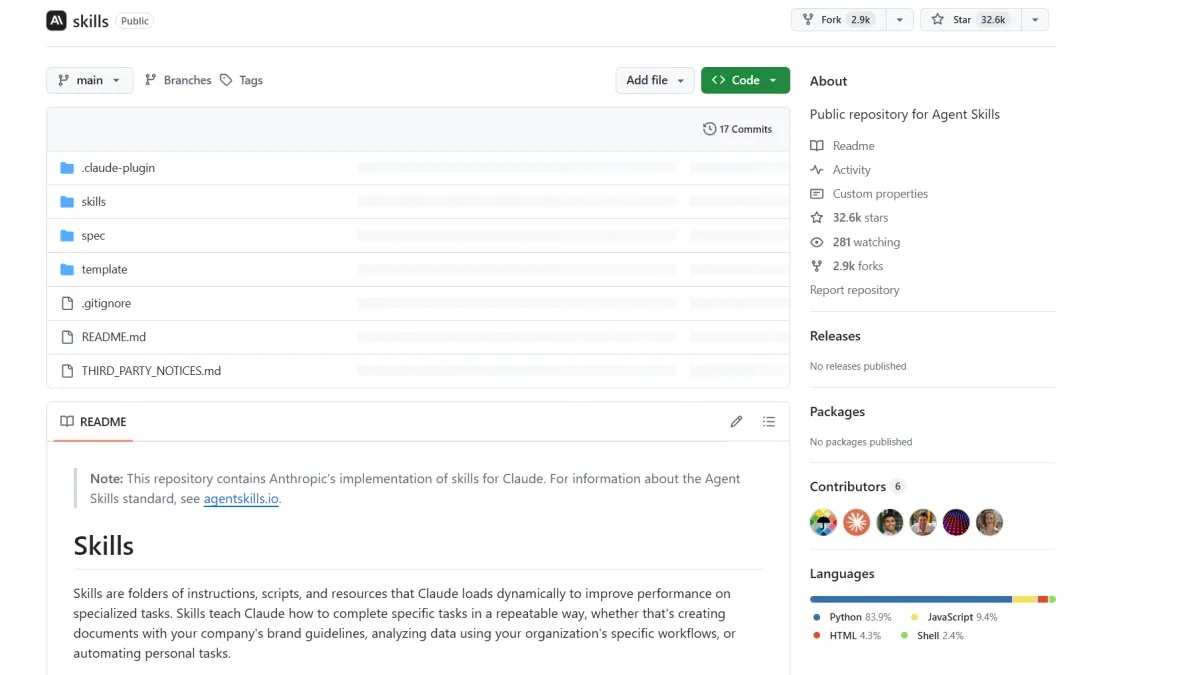
Task: Click the blue Python language bar segment
Action: (910, 599)
